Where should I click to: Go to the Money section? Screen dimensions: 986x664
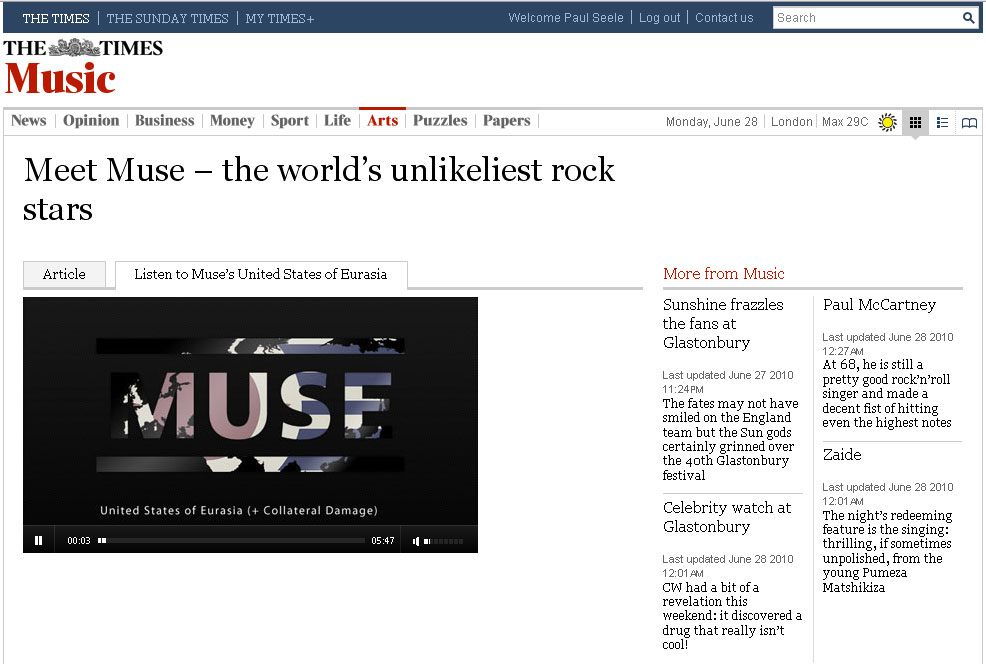[x=232, y=121]
